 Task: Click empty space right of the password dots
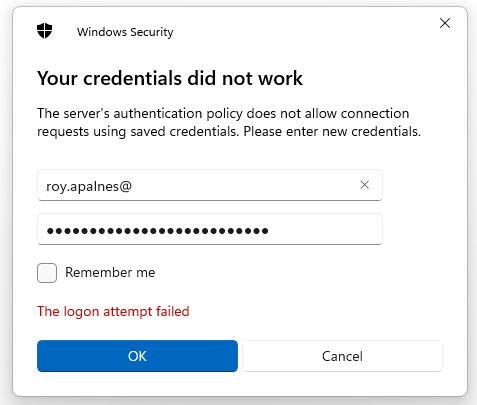point(323,229)
